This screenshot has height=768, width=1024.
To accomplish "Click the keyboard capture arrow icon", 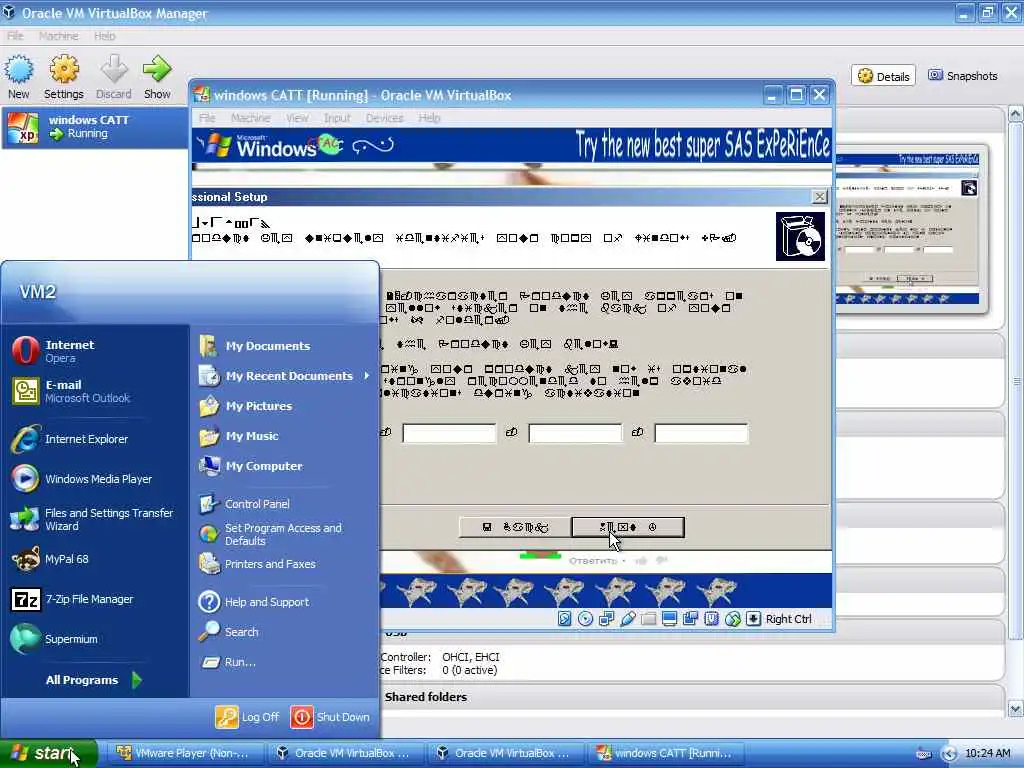I will 754,618.
